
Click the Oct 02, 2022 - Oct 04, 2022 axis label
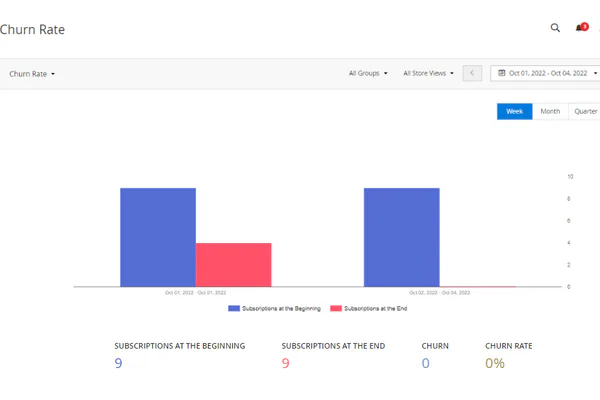(439, 293)
